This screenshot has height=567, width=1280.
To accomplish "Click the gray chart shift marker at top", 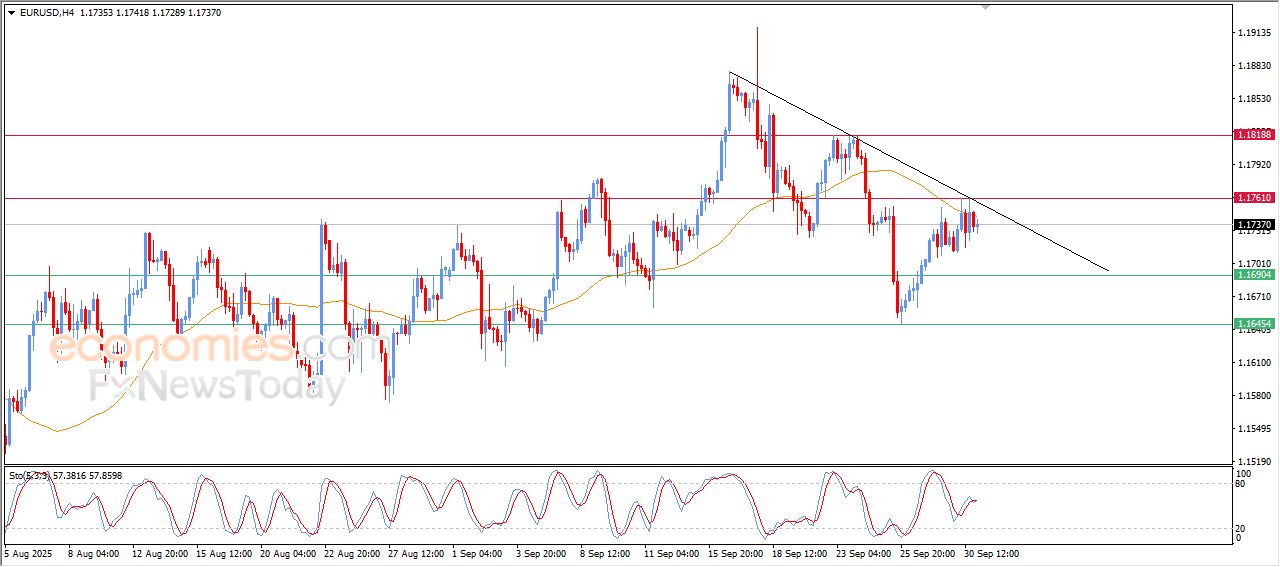I will coord(985,8).
